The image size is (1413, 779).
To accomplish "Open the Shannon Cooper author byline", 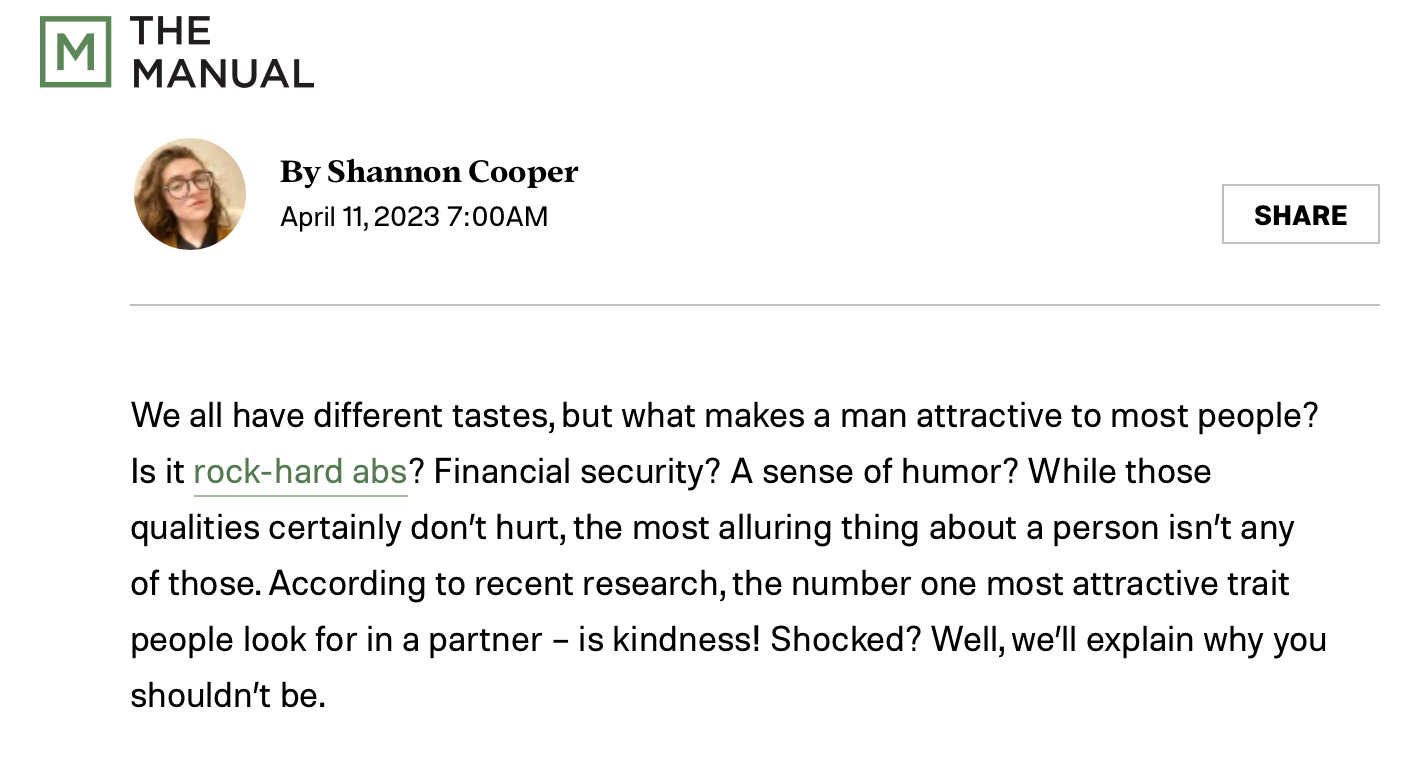I will (x=429, y=172).
